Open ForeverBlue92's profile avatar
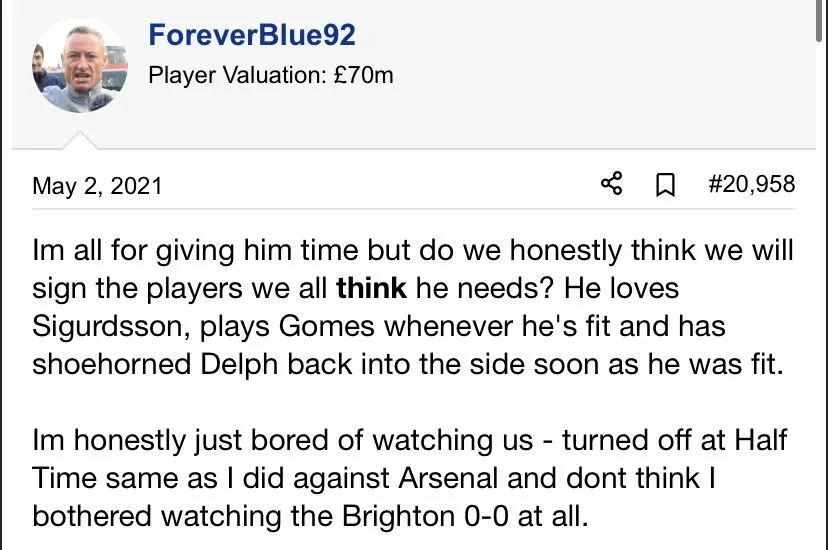This screenshot has height=550, width=828. tap(80, 64)
